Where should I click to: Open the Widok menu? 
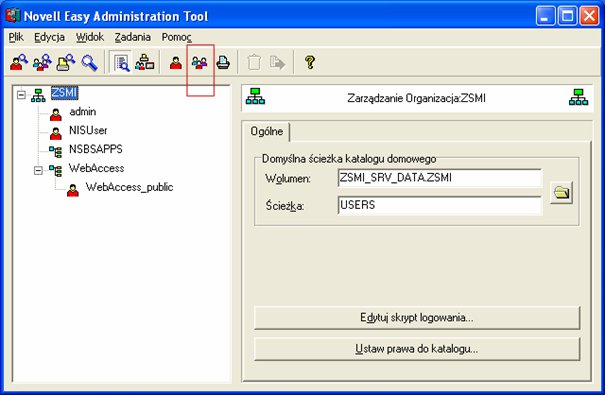pyautogui.click(x=90, y=37)
